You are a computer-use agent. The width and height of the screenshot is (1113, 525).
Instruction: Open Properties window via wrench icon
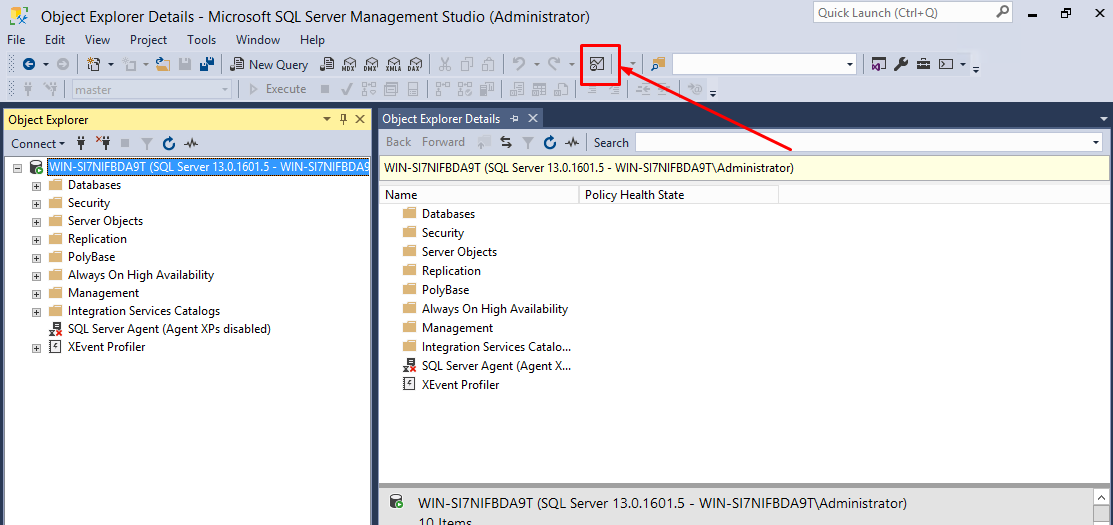click(900, 65)
